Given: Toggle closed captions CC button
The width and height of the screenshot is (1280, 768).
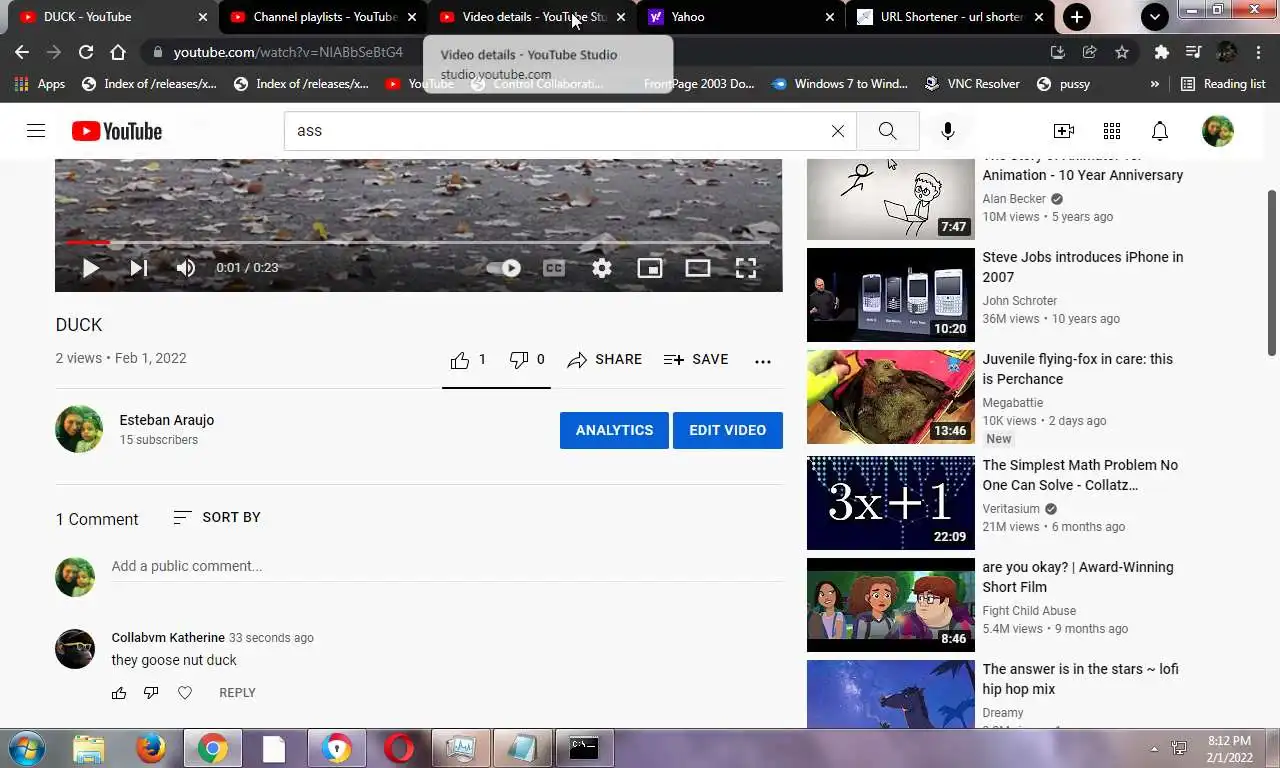Looking at the screenshot, I should [x=554, y=268].
